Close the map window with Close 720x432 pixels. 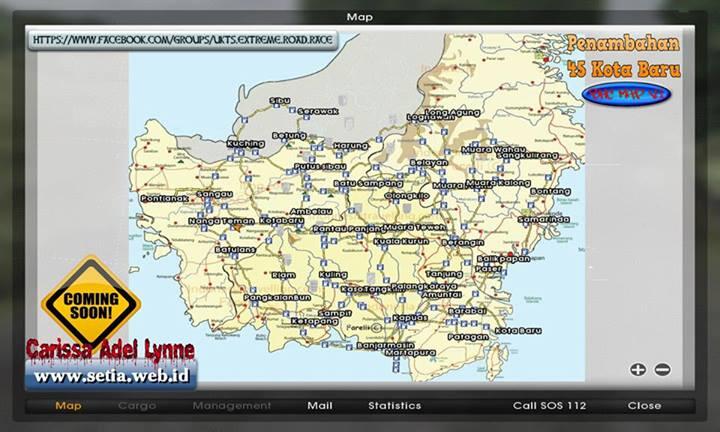click(644, 406)
